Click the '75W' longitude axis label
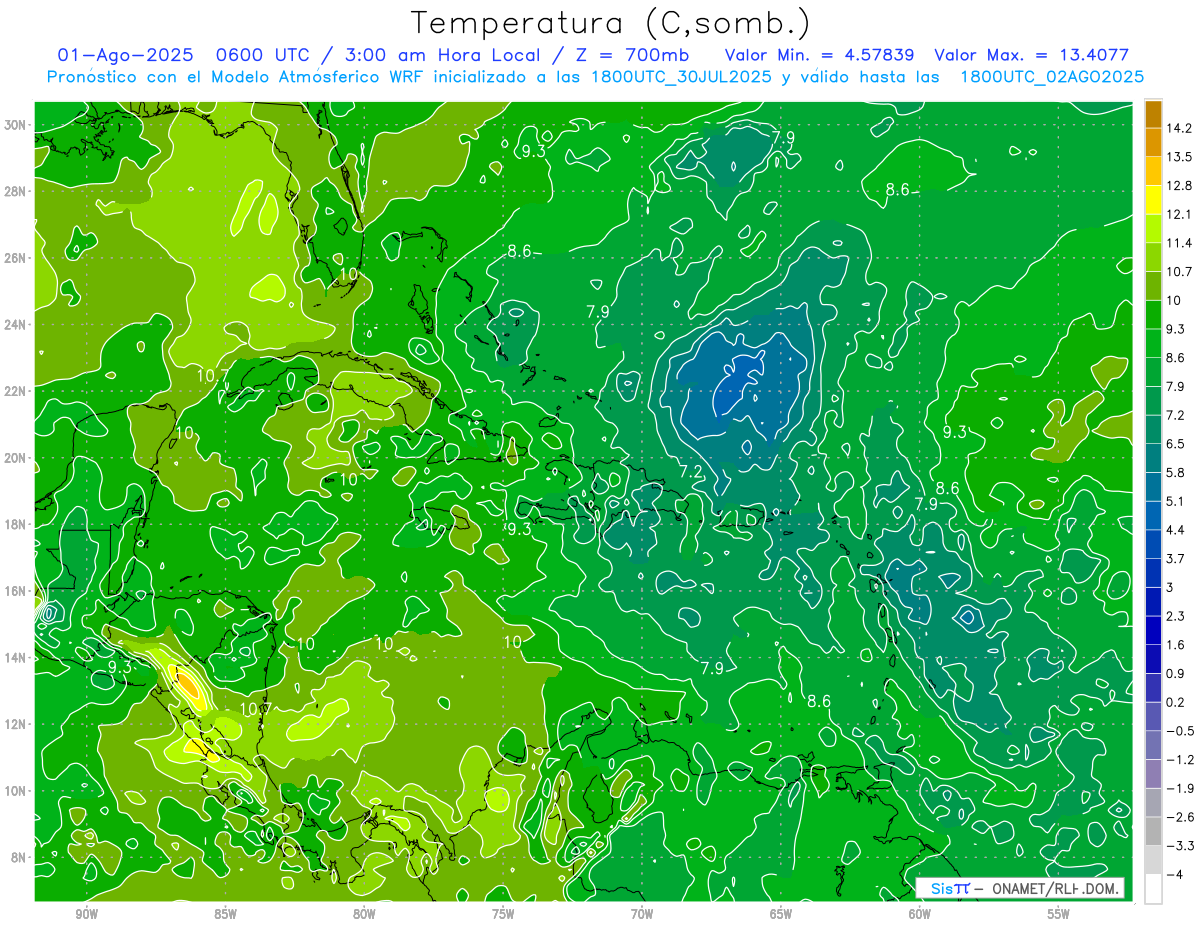1200x927 pixels. coord(503,914)
